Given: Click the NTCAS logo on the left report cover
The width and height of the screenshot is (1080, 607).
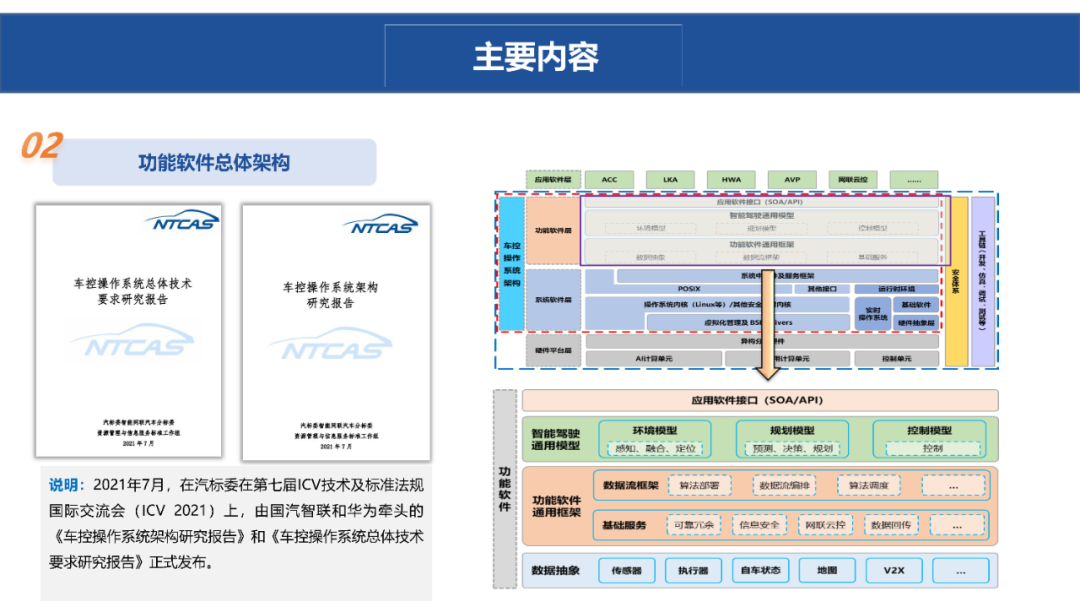Looking at the screenshot, I should tap(181, 221).
